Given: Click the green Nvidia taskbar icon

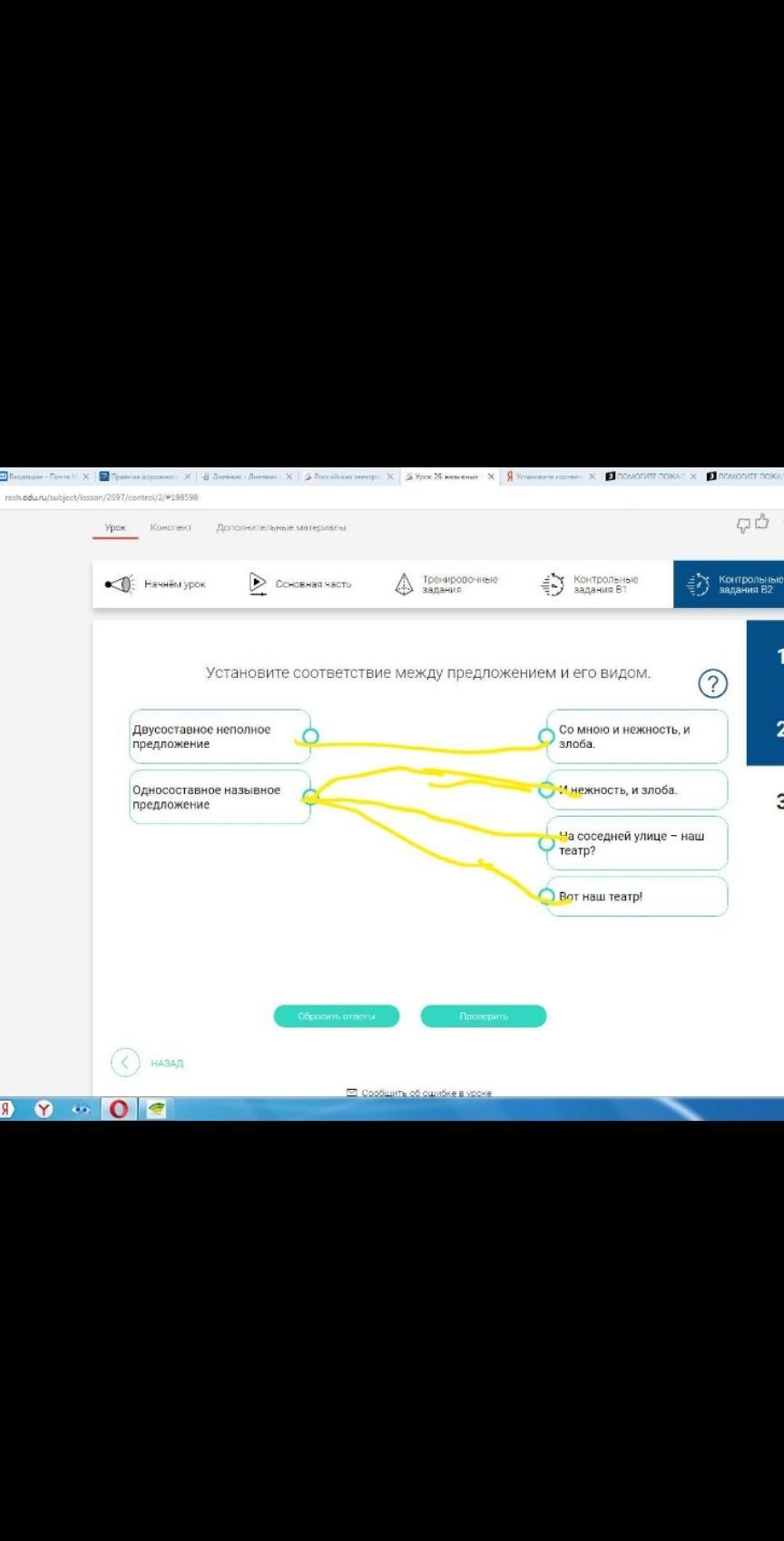Looking at the screenshot, I should (x=156, y=1108).
